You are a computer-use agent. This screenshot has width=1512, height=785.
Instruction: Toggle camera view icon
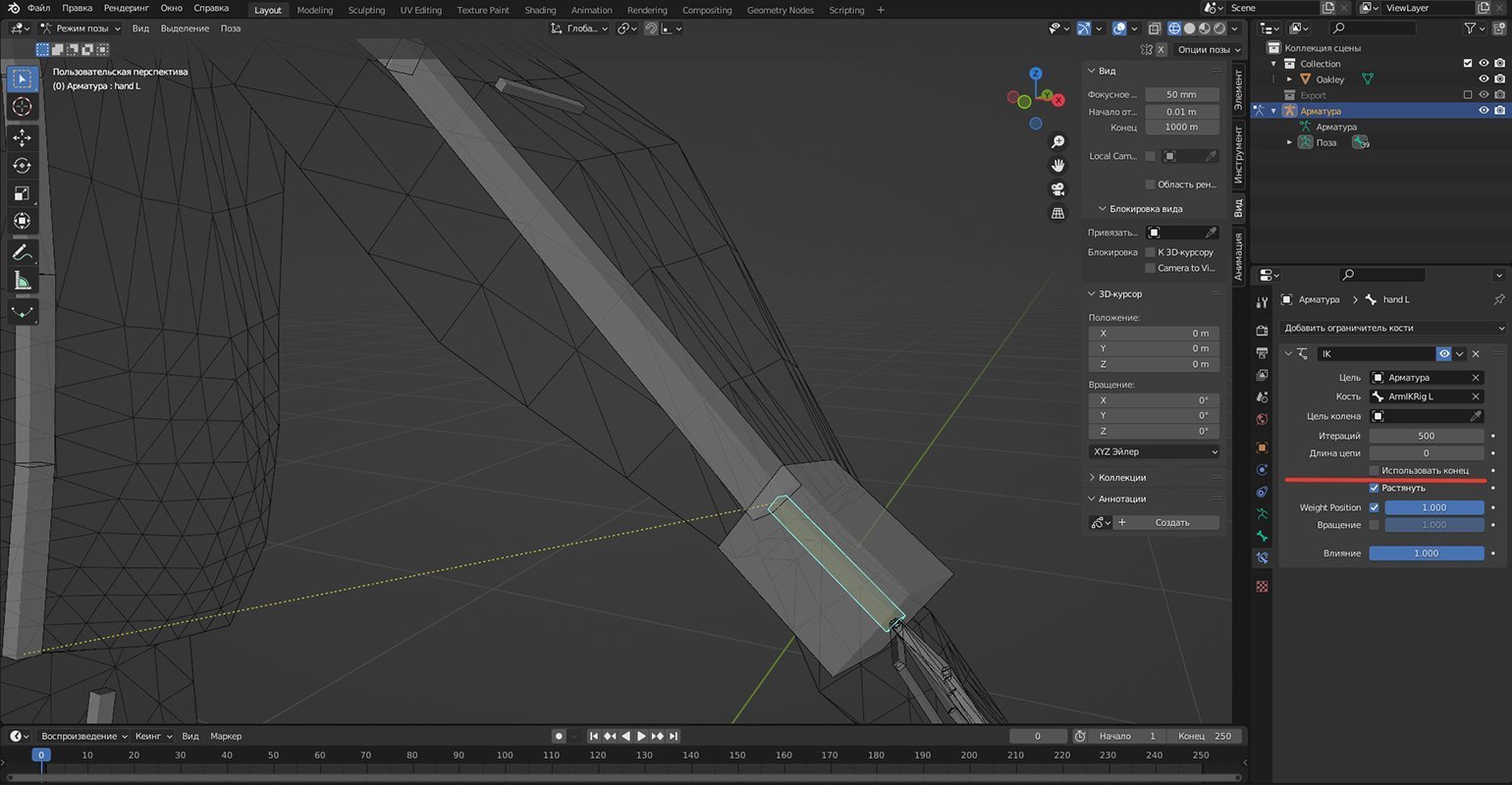coord(1057,189)
